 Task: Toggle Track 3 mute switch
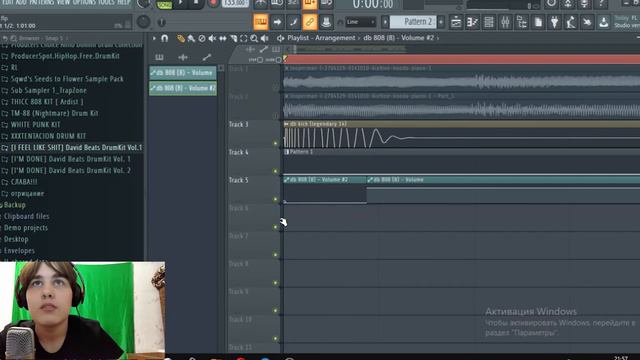(x=275, y=143)
